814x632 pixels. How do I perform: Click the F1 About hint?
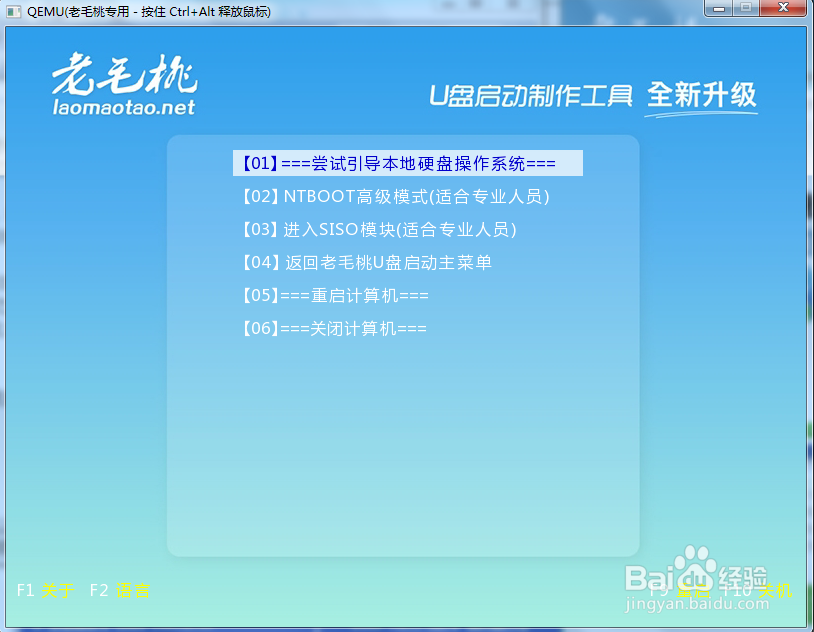click(46, 590)
